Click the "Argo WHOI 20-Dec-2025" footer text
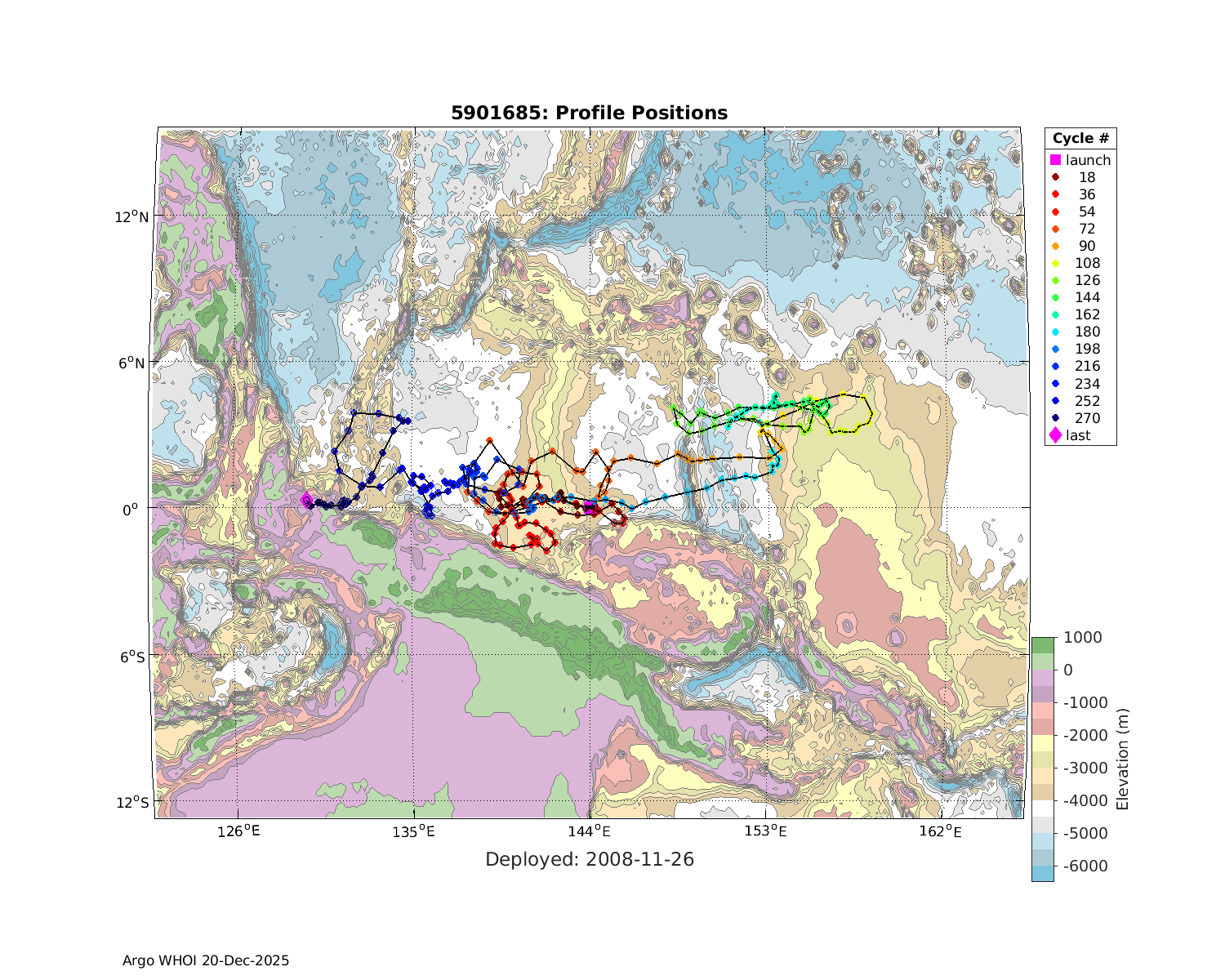Viewport: 1225px width, 980px height. (x=206, y=960)
